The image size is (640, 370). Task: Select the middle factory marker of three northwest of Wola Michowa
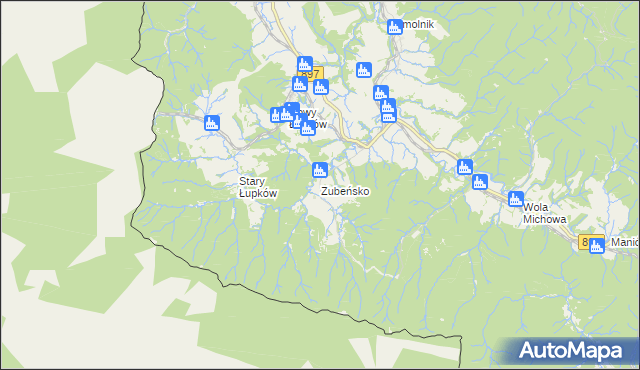click(x=480, y=182)
